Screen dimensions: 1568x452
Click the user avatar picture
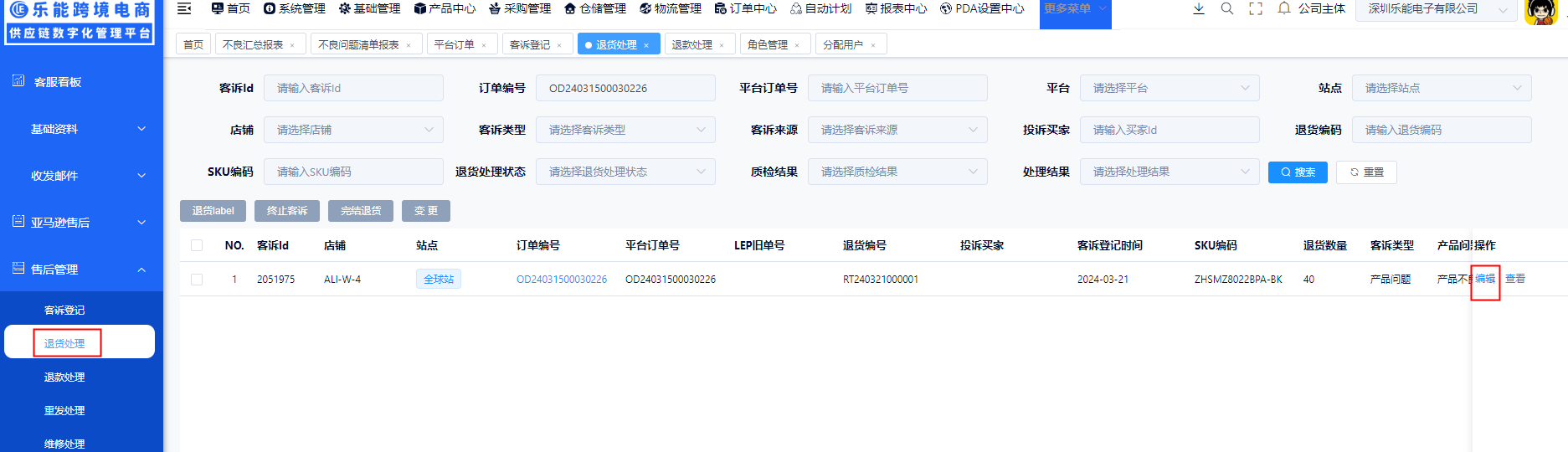tap(1540, 11)
